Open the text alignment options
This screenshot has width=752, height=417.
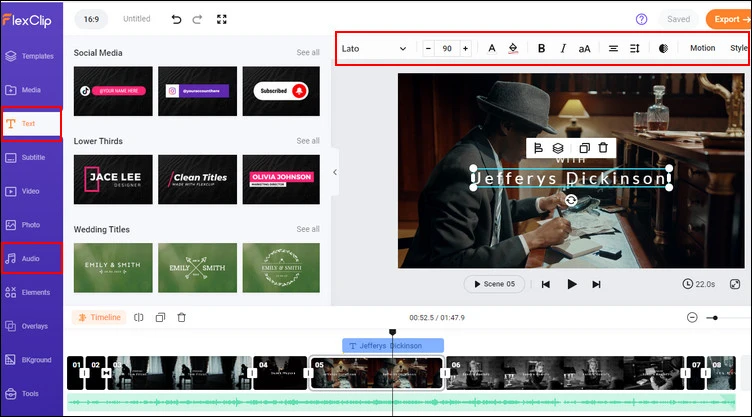click(613, 48)
